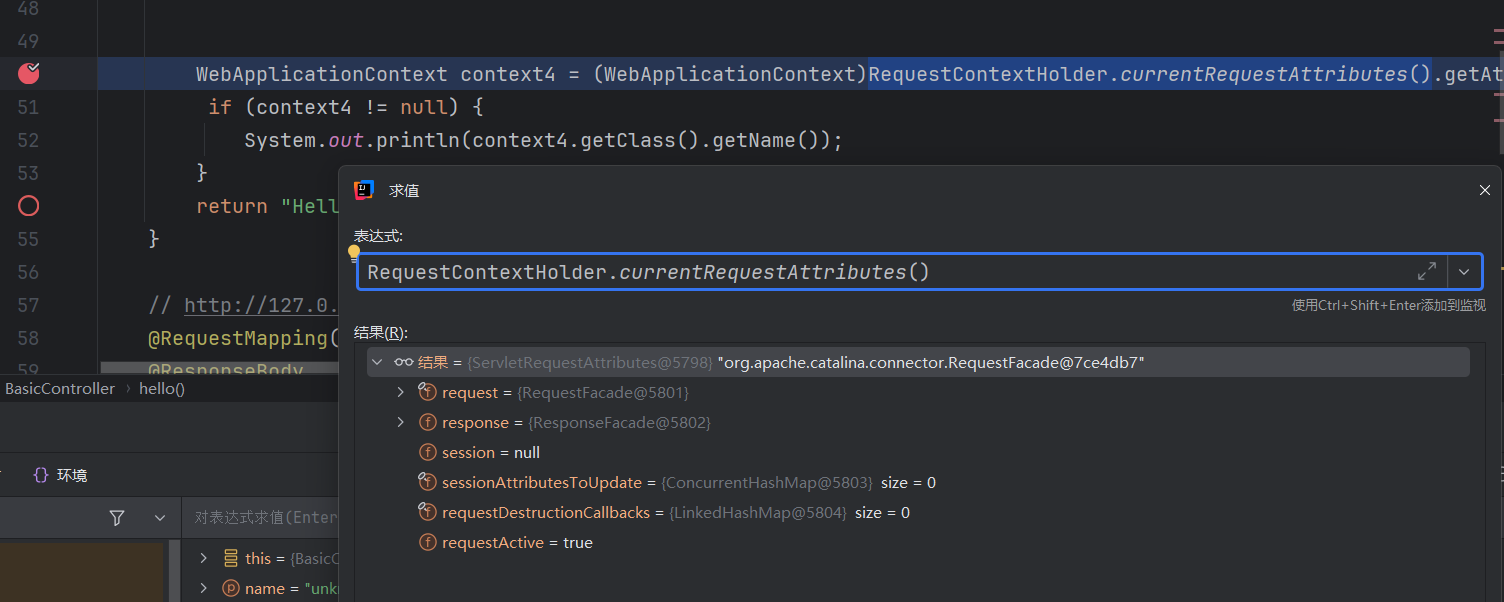The image size is (1504, 602).
Task: Collapse the ServletRequestAttributes result node
Action: pyautogui.click(x=377, y=362)
